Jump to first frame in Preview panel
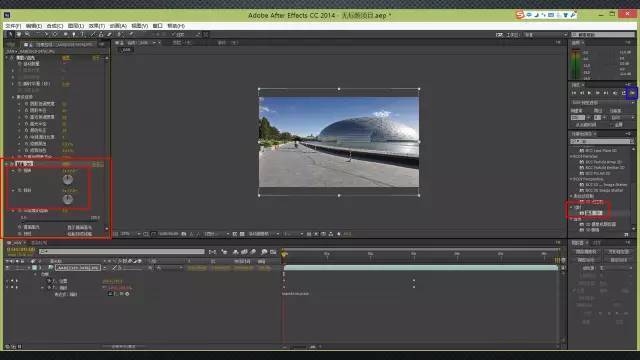640x360 pixels. pyautogui.click(x=574, y=93)
